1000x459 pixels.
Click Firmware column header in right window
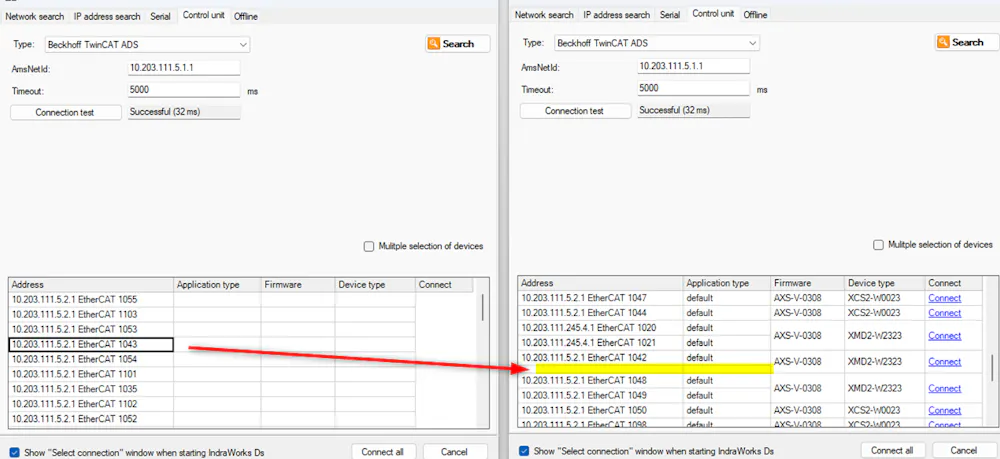(x=808, y=283)
